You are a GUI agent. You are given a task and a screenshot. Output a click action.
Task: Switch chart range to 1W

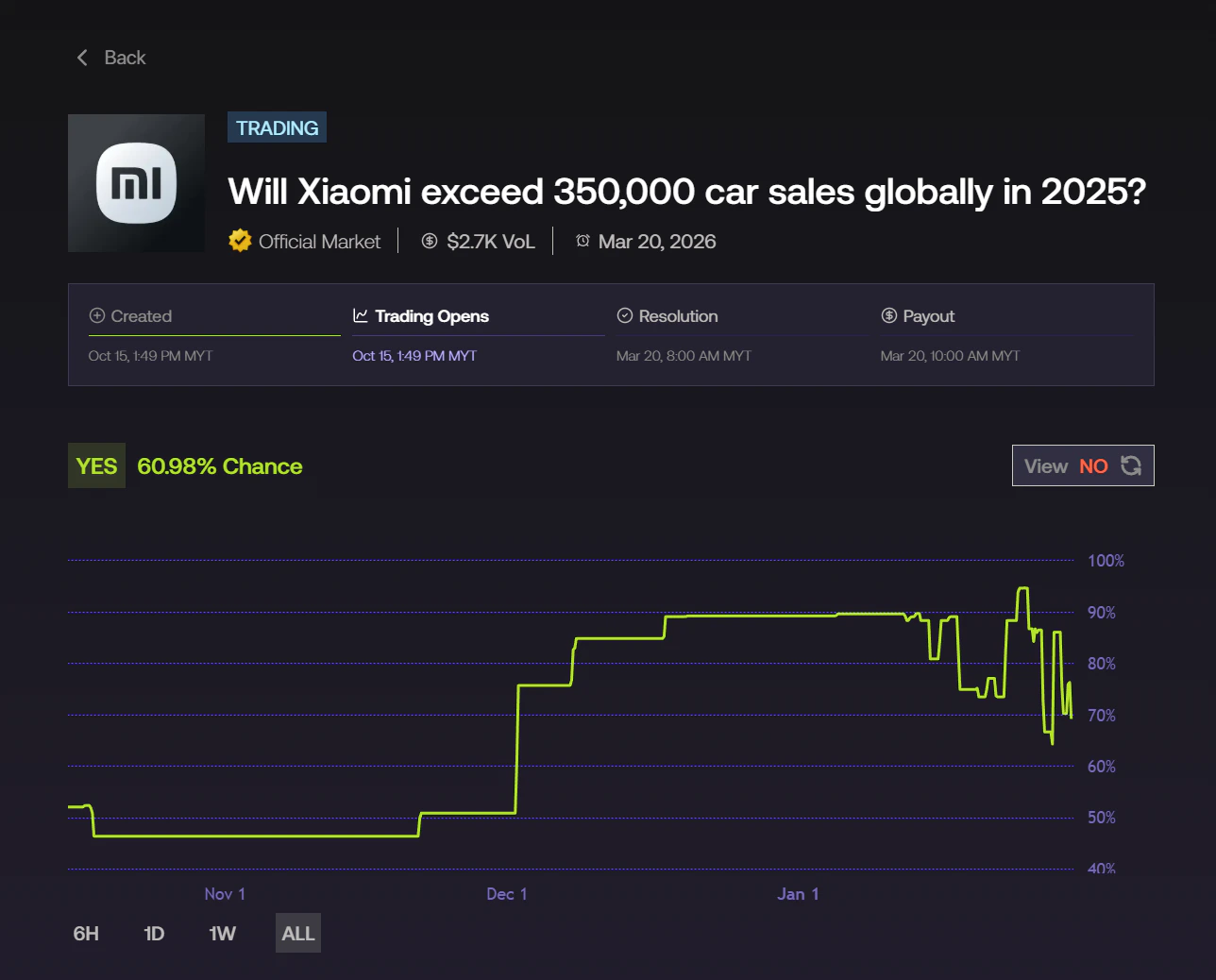[222, 933]
